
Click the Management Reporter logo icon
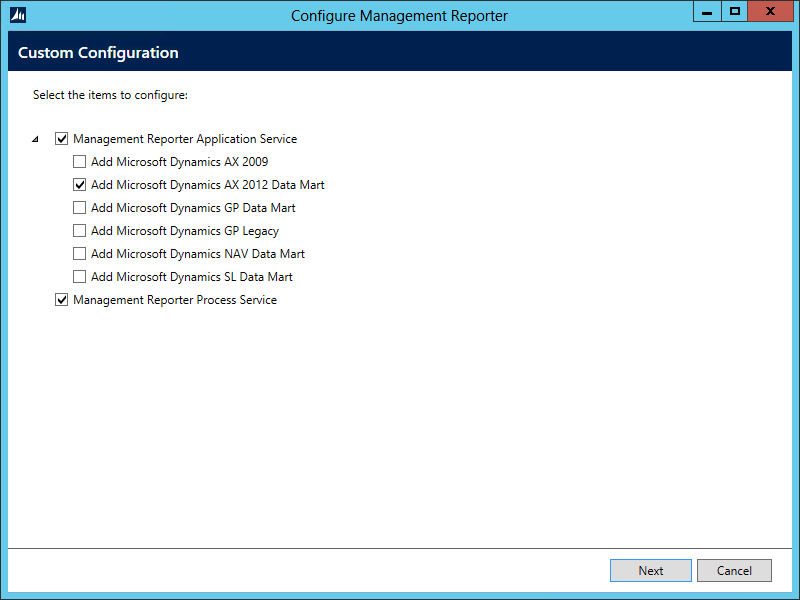(x=16, y=11)
